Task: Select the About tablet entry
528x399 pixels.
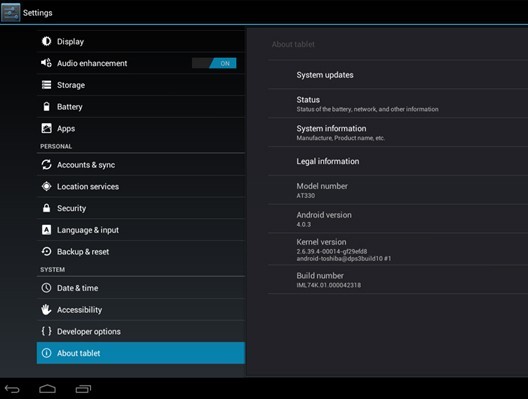Action: click(x=141, y=353)
